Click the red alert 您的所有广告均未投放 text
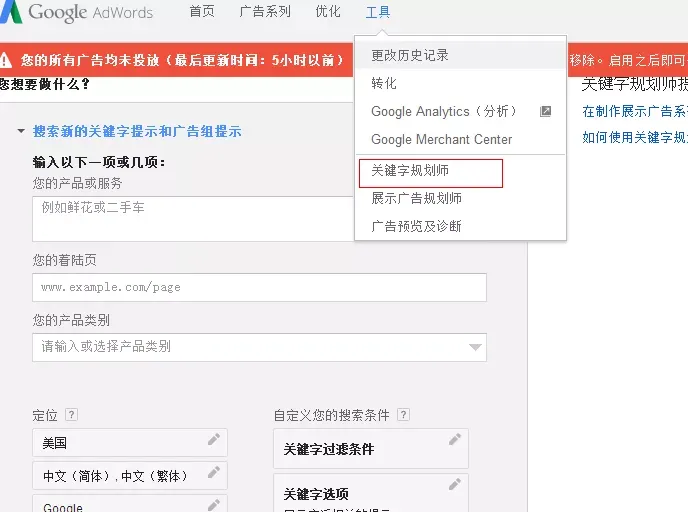This screenshot has height=512, width=688. coord(182,60)
